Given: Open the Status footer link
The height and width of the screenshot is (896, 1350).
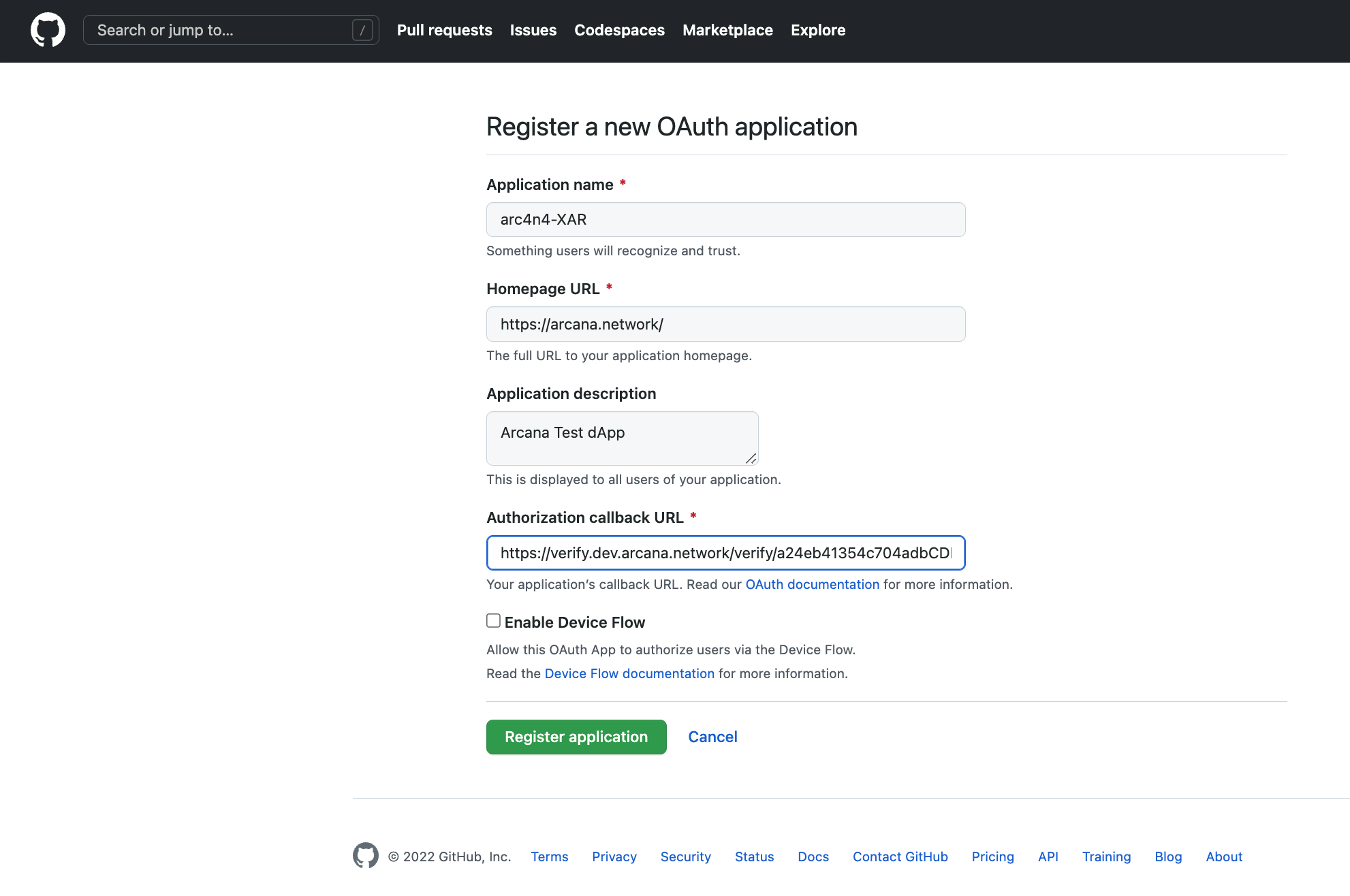Looking at the screenshot, I should click(x=754, y=857).
